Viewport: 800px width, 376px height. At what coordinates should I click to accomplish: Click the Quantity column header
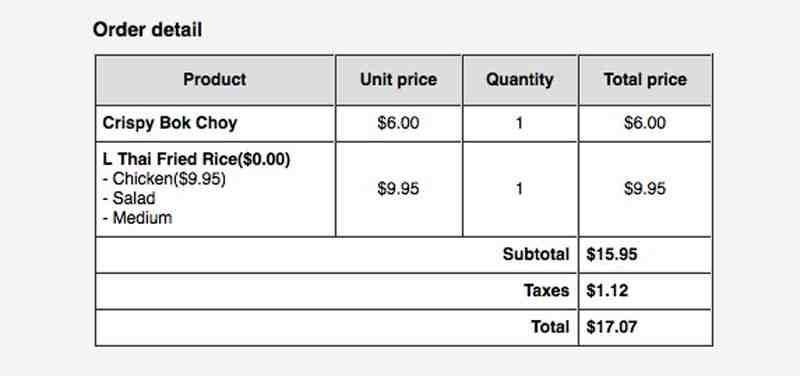[x=519, y=80]
